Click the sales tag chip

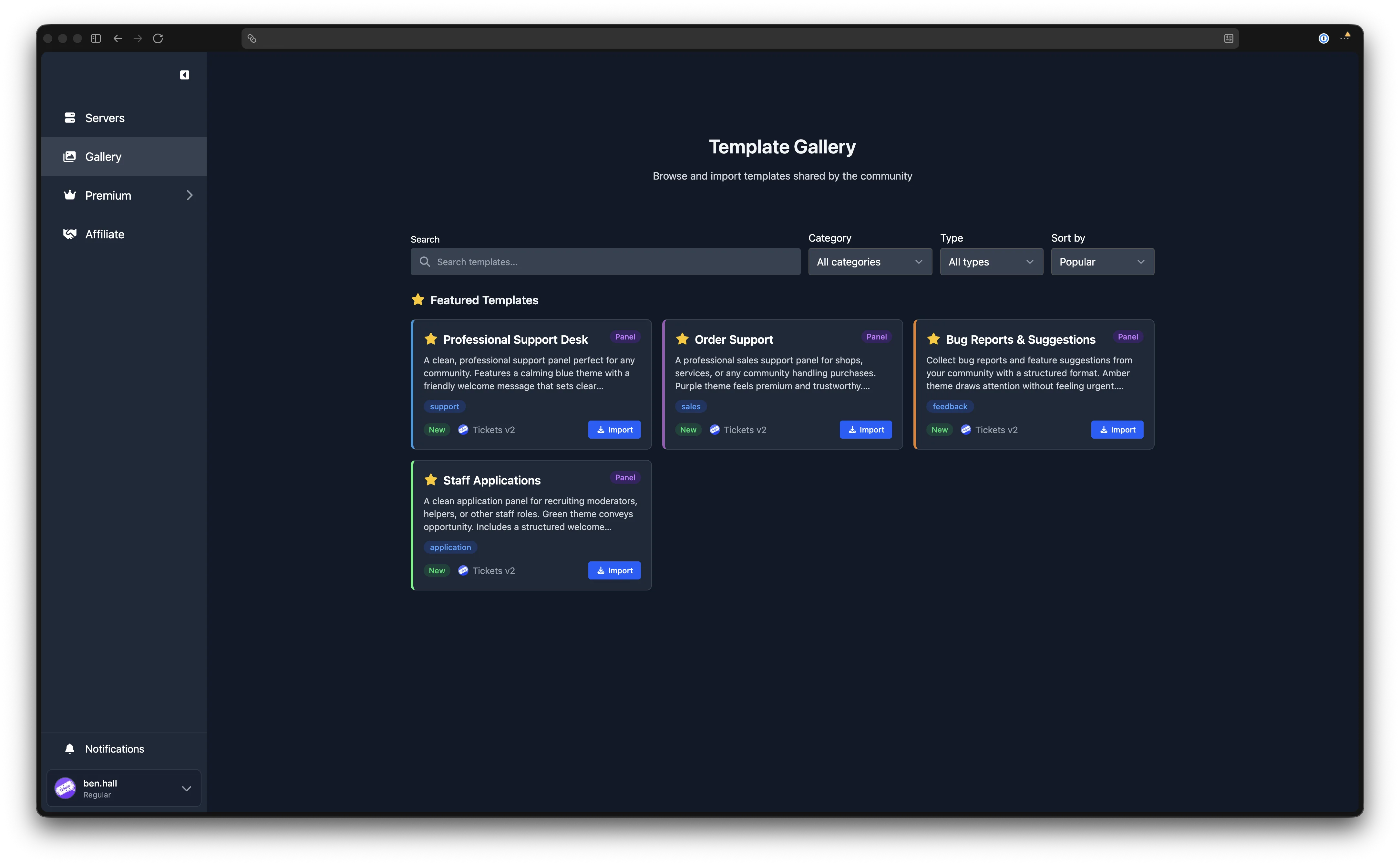point(691,406)
